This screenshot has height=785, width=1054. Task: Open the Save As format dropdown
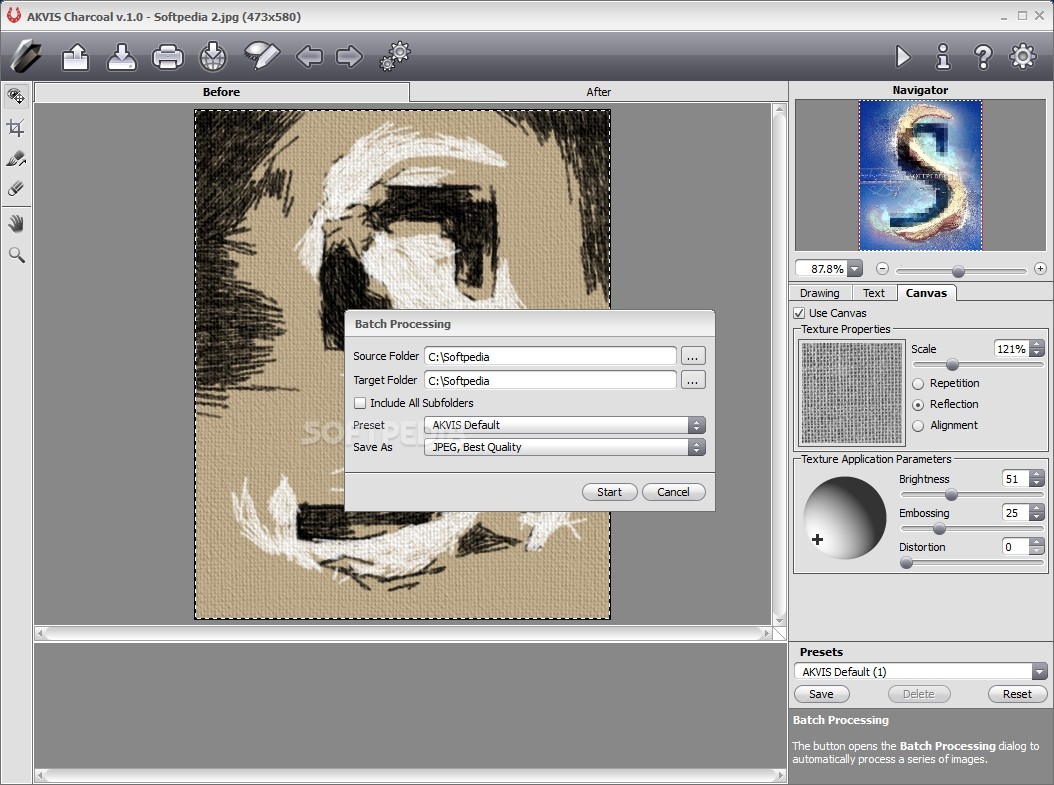[565, 448]
